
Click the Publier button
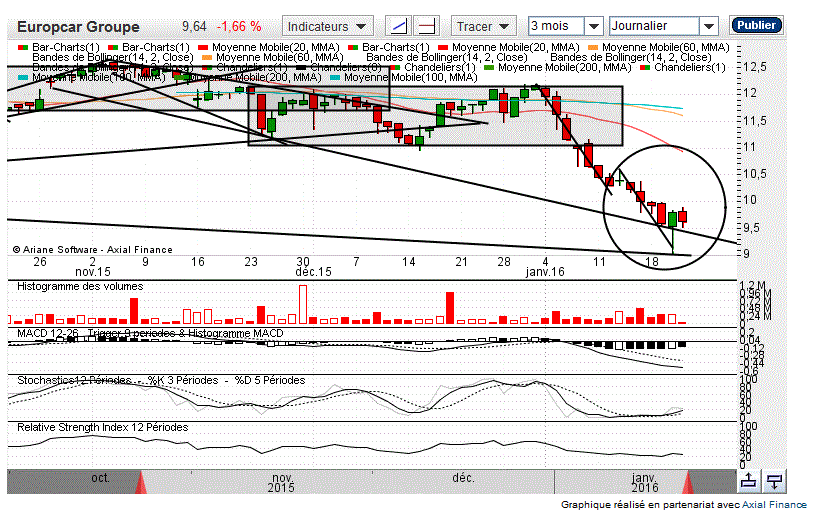[x=756, y=25]
